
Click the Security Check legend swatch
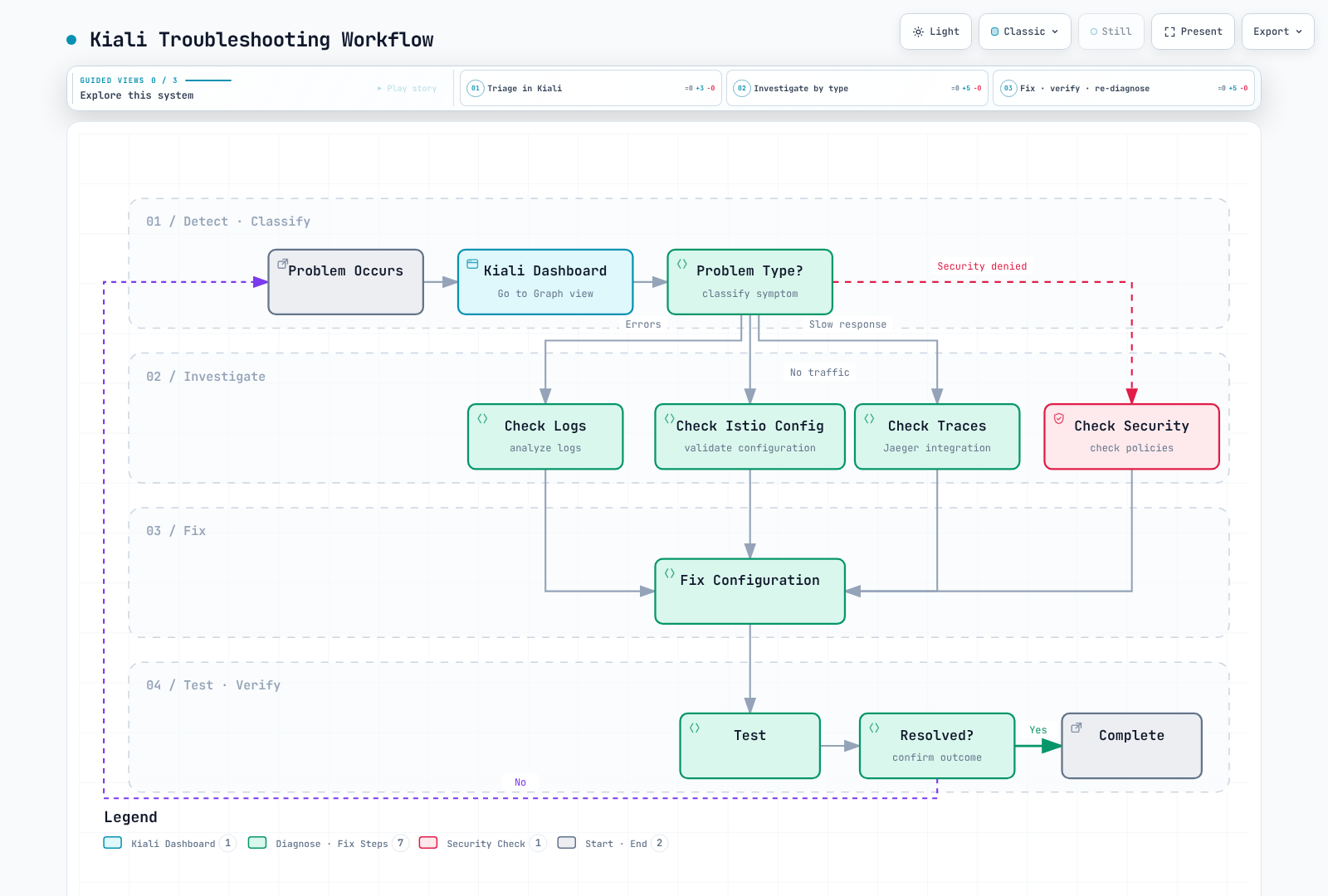[428, 843]
